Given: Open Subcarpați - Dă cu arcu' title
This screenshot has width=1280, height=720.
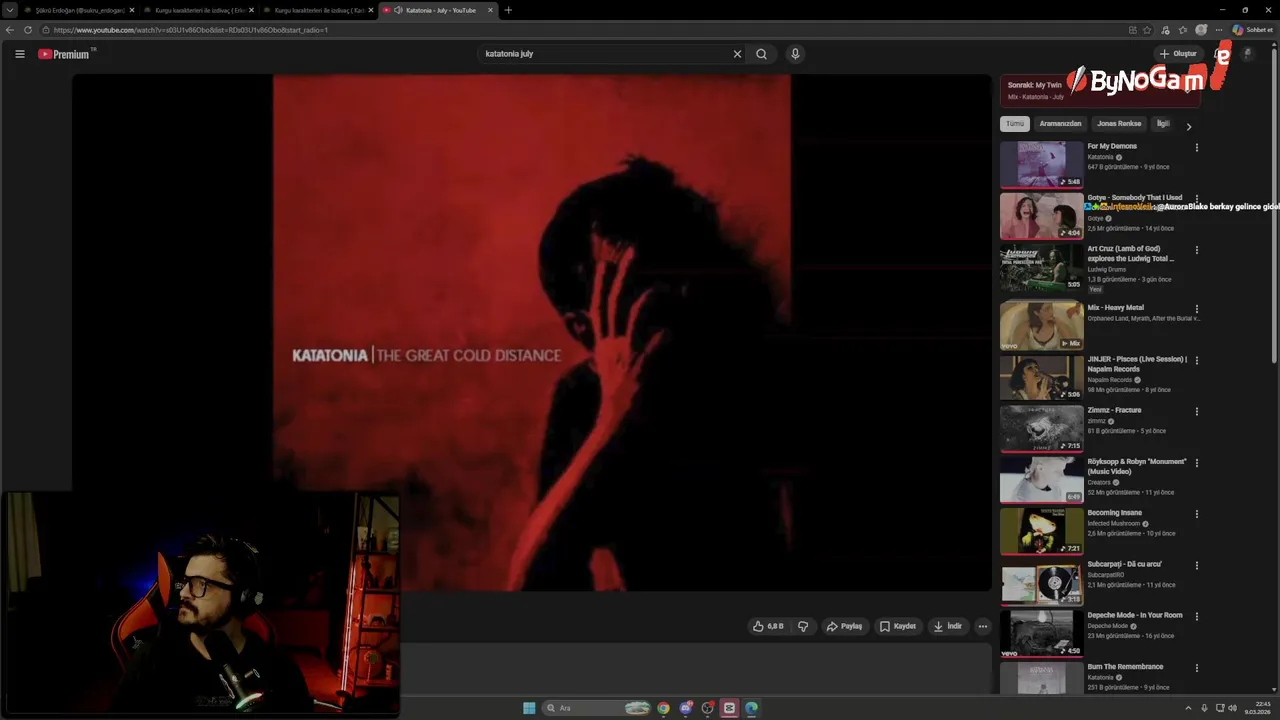Looking at the screenshot, I should pyautogui.click(x=1125, y=564).
